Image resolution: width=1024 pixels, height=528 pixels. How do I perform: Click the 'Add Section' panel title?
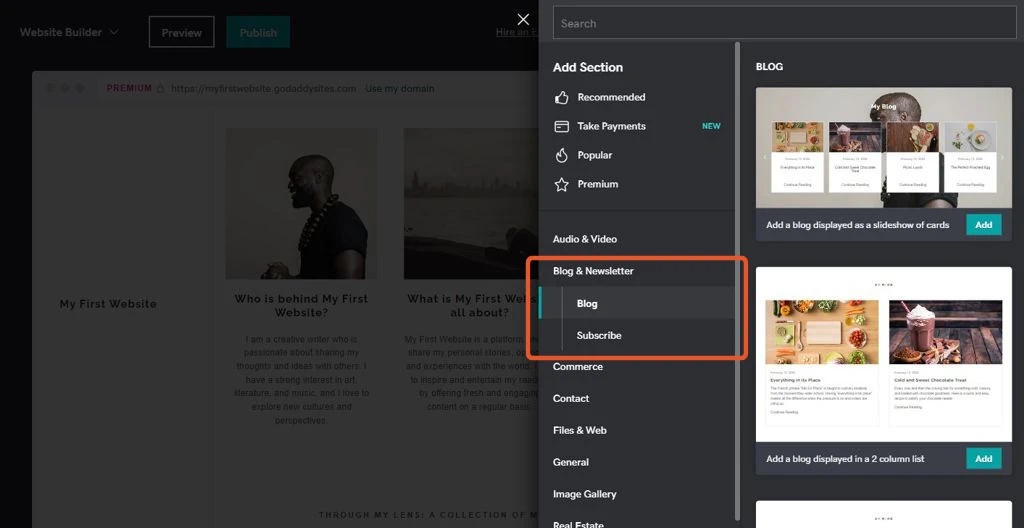pos(588,67)
